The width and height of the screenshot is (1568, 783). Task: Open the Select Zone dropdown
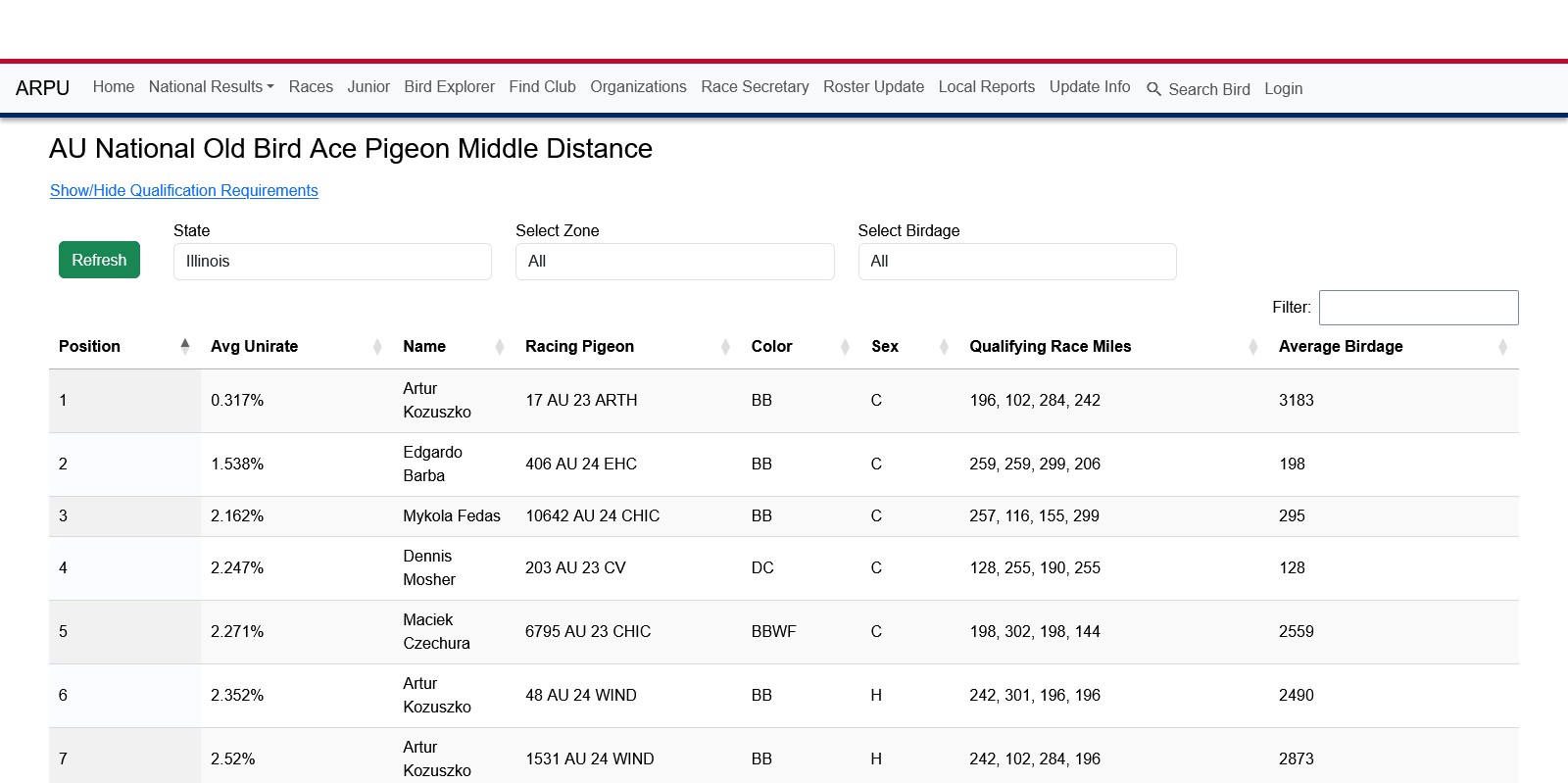pyautogui.click(x=674, y=262)
